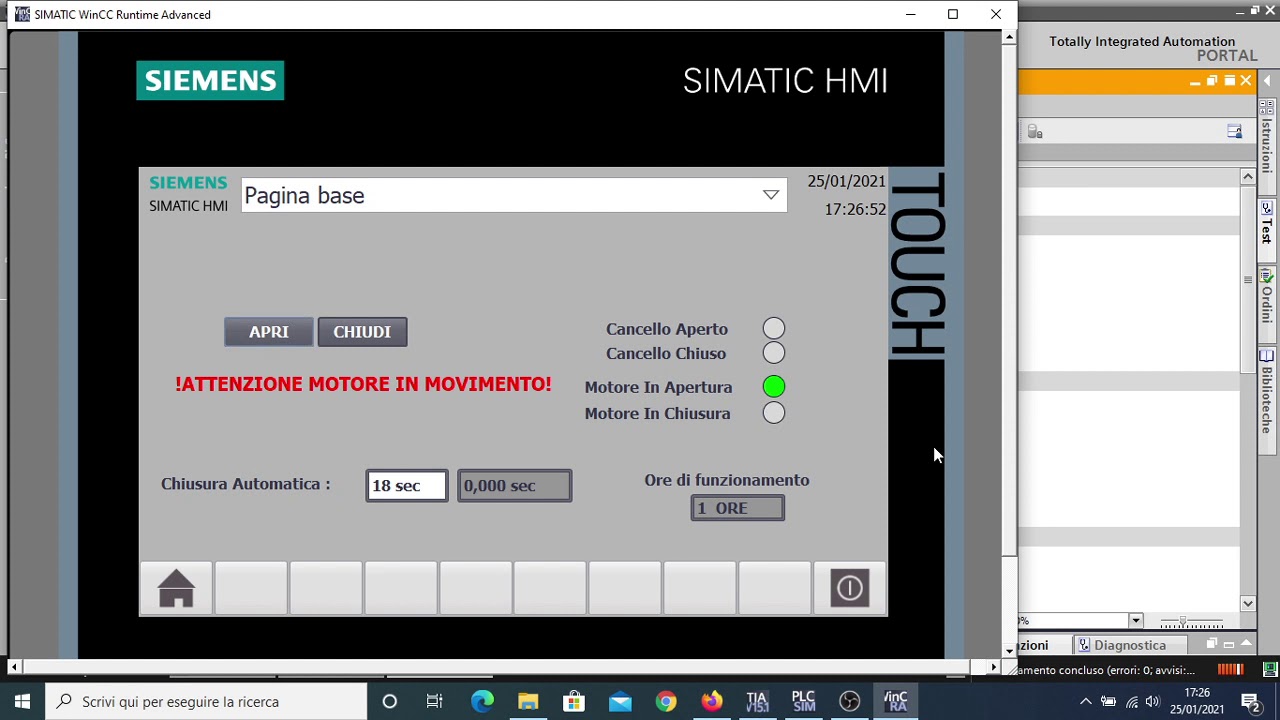The image size is (1280, 720).
Task: Click the APRI gate button
Action: click(268, 332)
